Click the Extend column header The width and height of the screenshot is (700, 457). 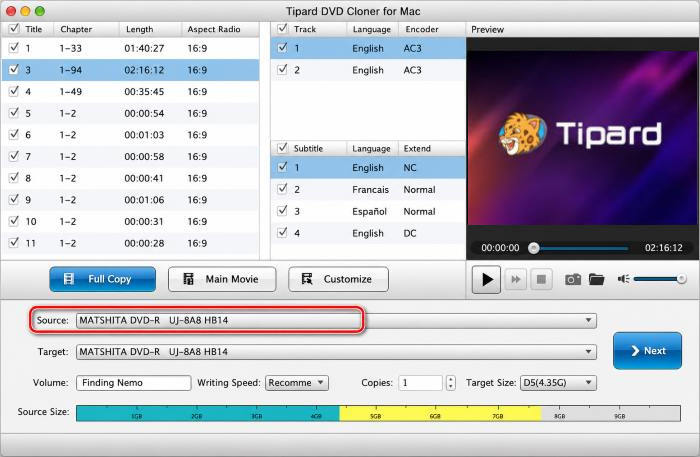point(431,149)
